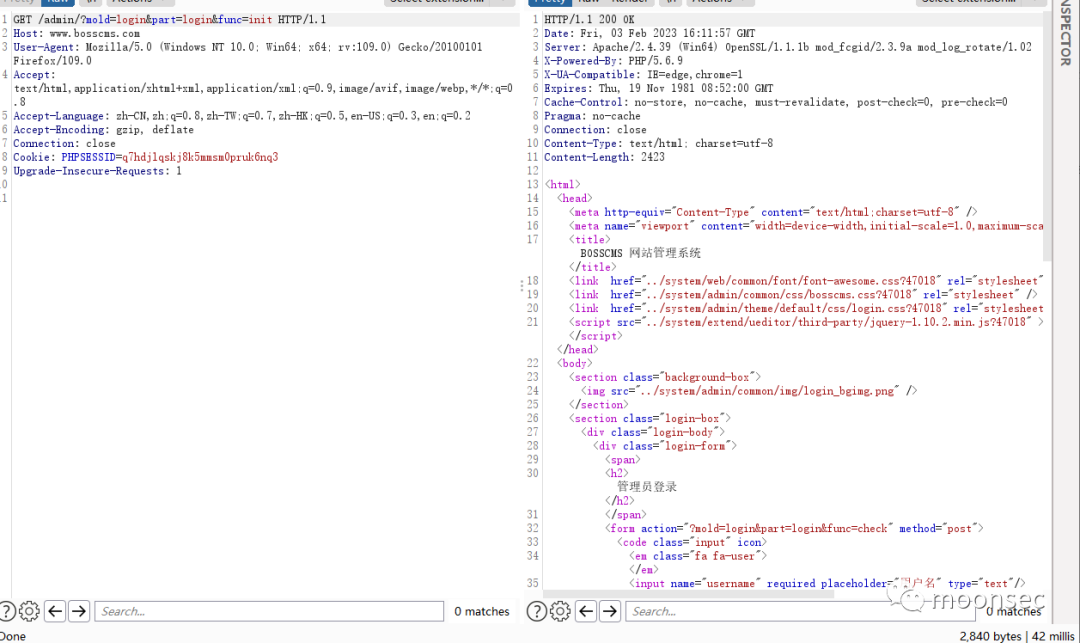Click the login_bgimg.png img line
1080x643 pixels.
(749, 391)
